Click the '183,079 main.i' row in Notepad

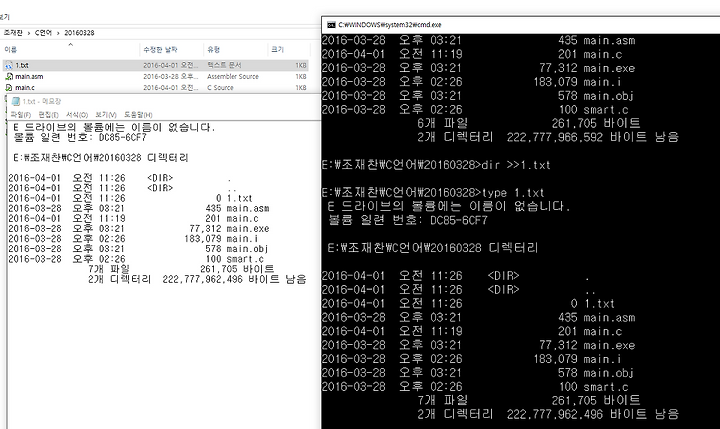[133, 239]
